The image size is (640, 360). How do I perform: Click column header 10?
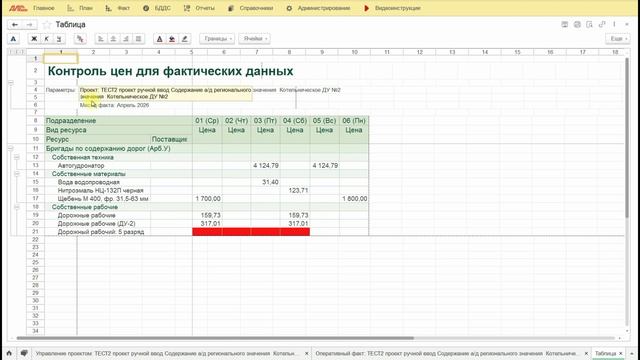pyautogui.click(x=354, y=52)
